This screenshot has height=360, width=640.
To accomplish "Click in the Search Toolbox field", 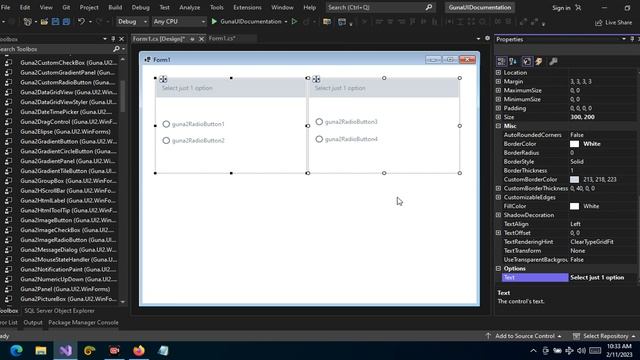I will [x=56, y=49].
